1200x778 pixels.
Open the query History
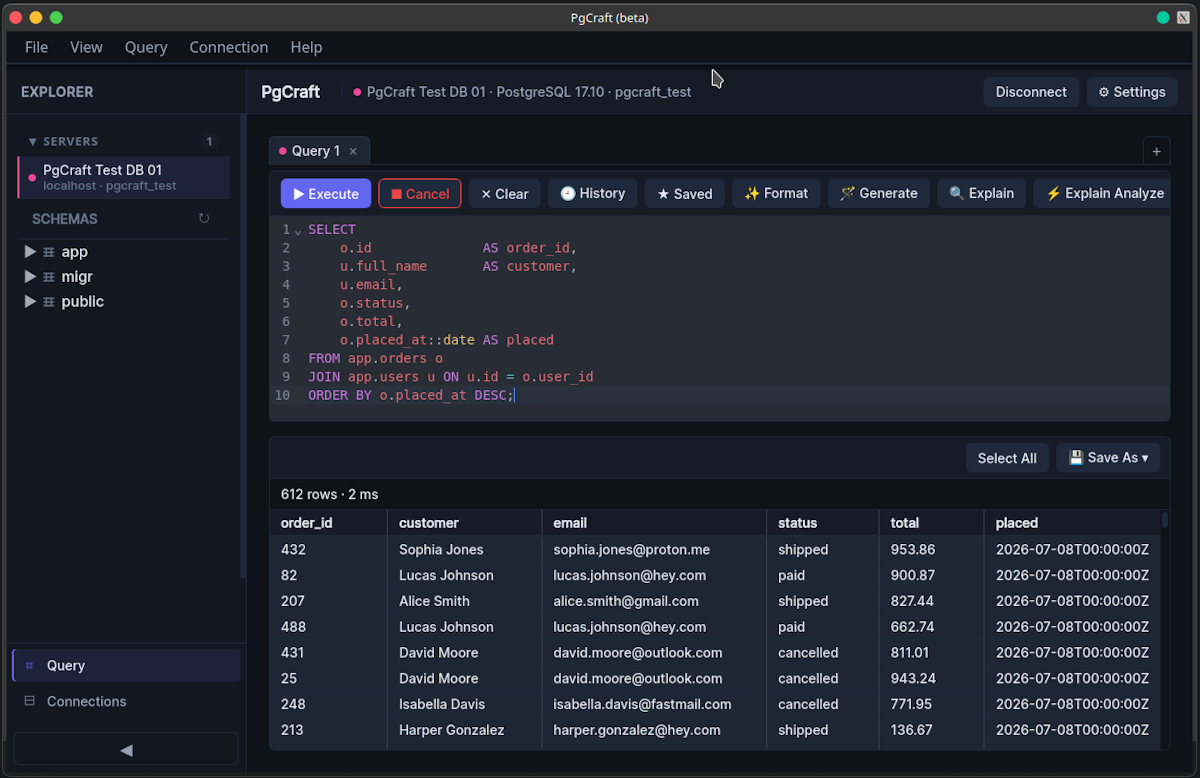click(593, 194)
